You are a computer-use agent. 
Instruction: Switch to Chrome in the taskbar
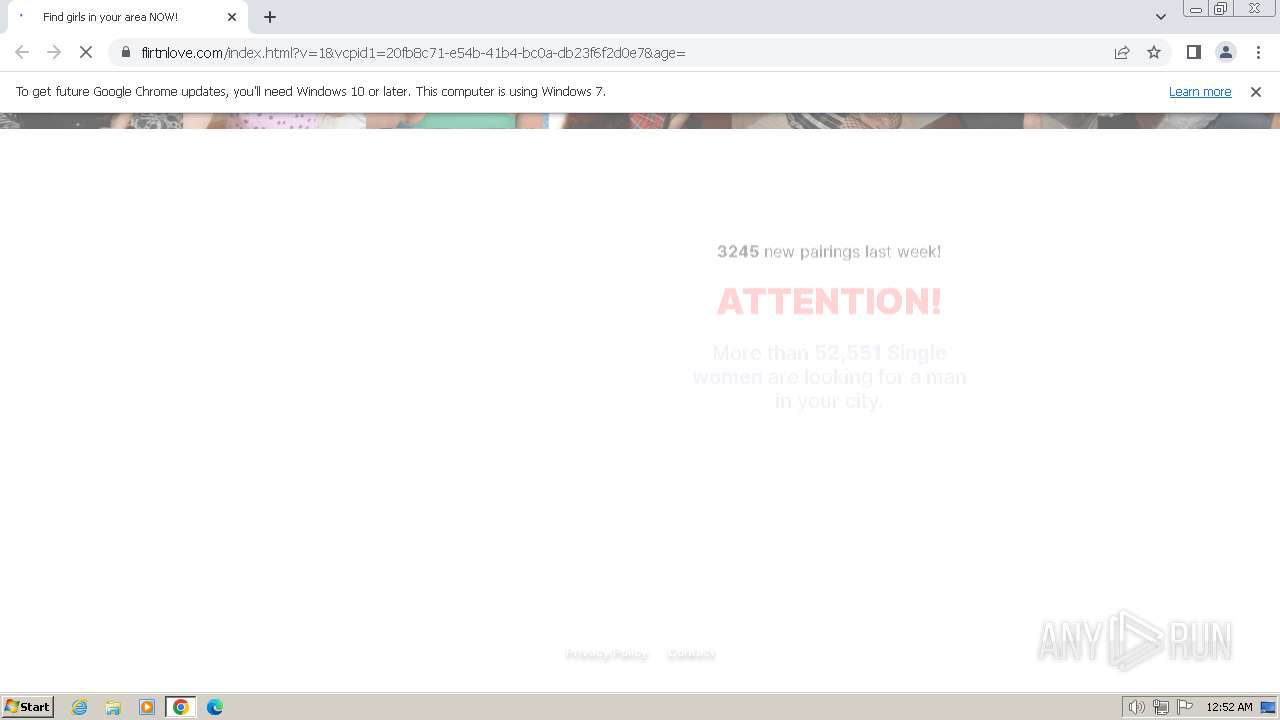coord(181,707)
